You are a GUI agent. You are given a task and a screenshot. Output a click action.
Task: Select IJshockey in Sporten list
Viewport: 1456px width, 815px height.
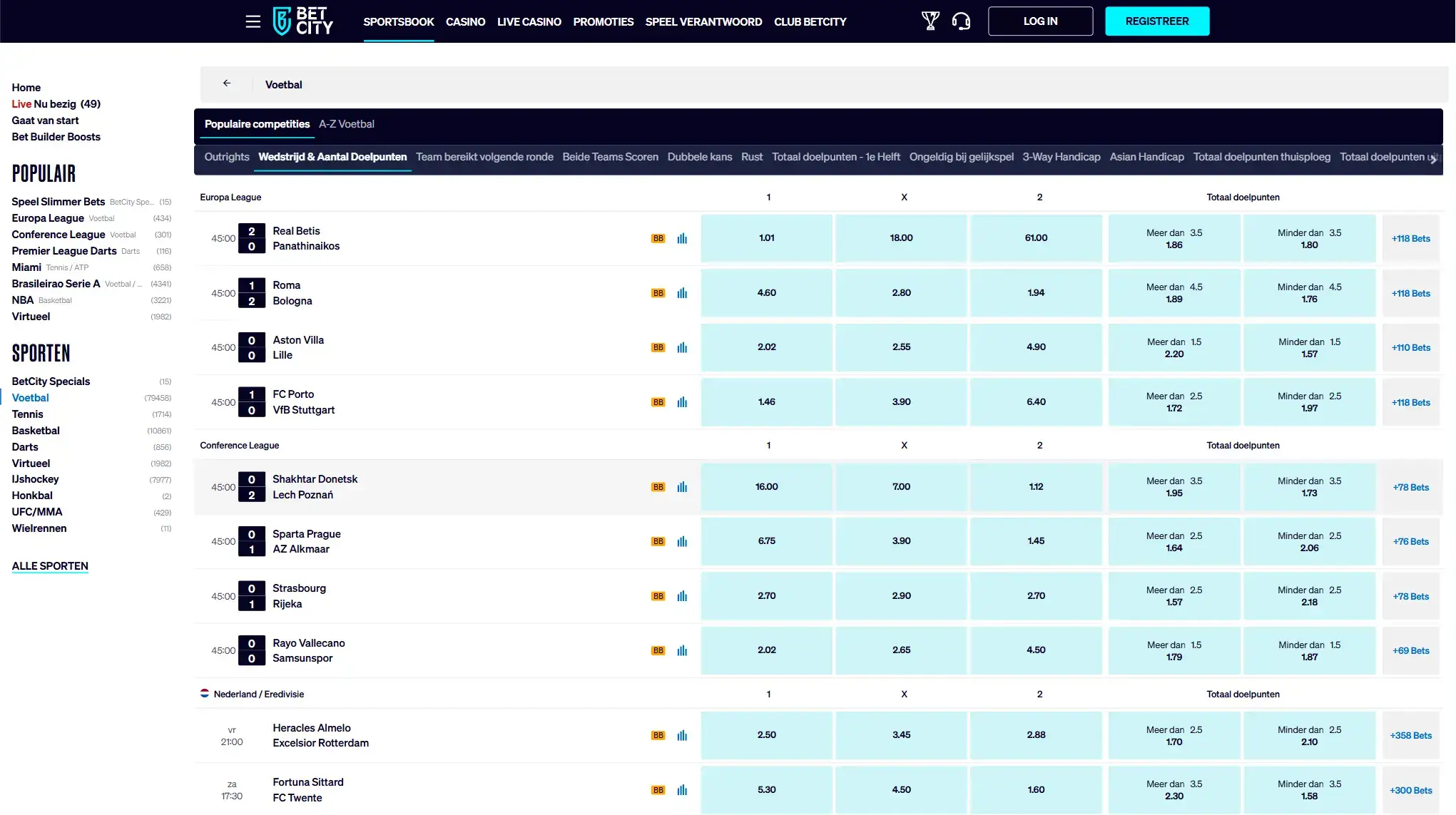click(x=35, y=479)
